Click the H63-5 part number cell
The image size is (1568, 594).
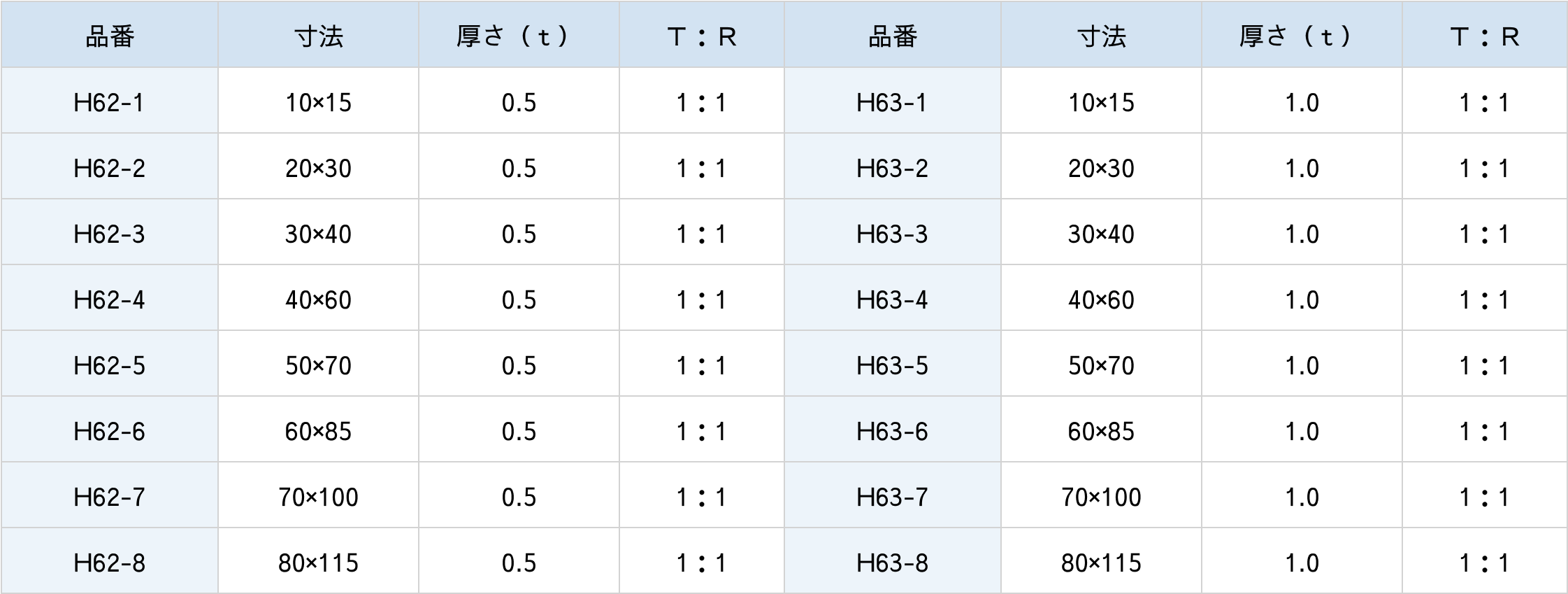tap(892, 366)
